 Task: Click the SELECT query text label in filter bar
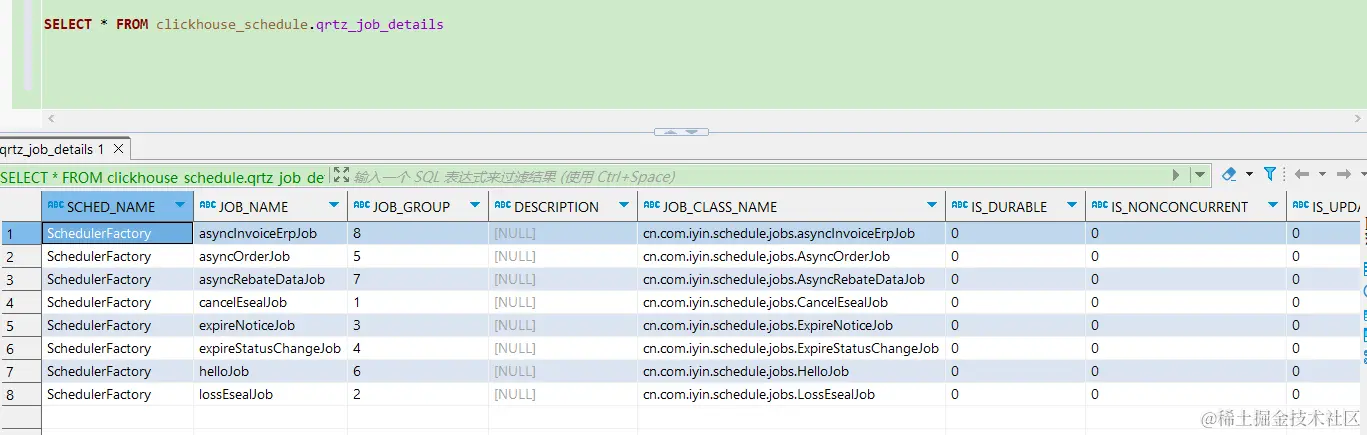[162, 177]
